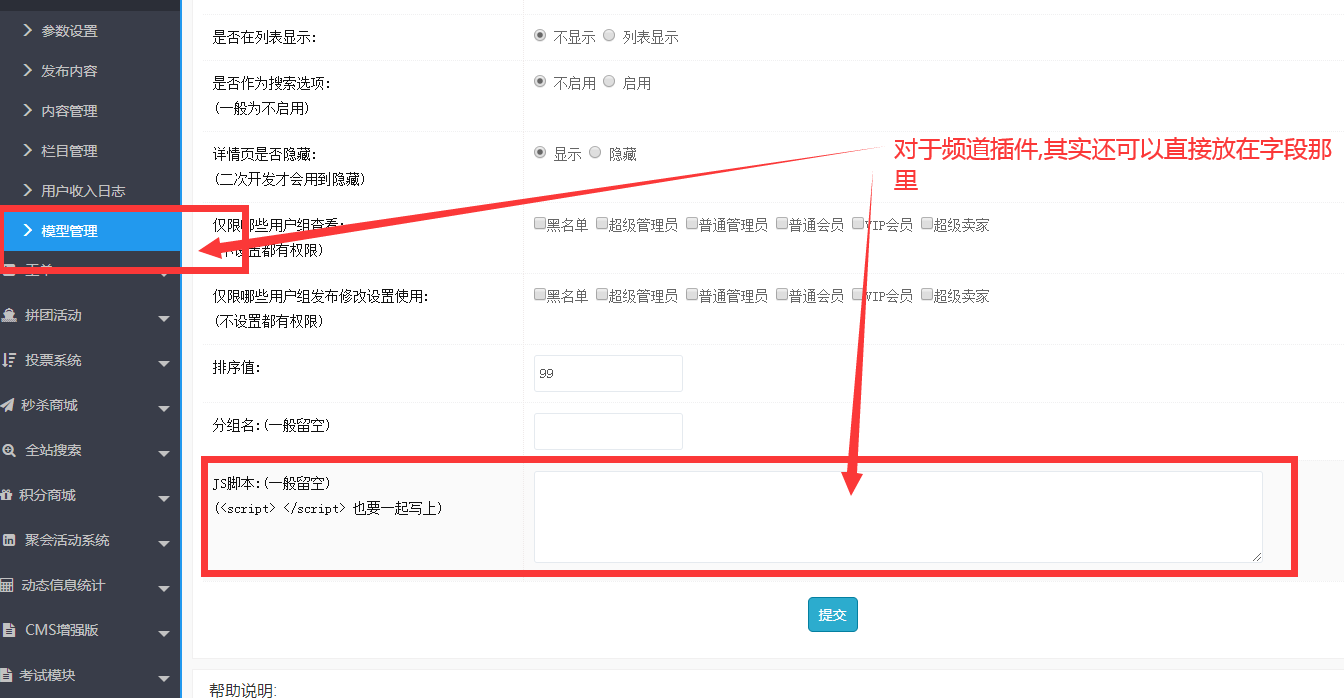Select 启用 for search option
Image resolution: width=1344 pixels, height=698 pixels.
[609, 82]
